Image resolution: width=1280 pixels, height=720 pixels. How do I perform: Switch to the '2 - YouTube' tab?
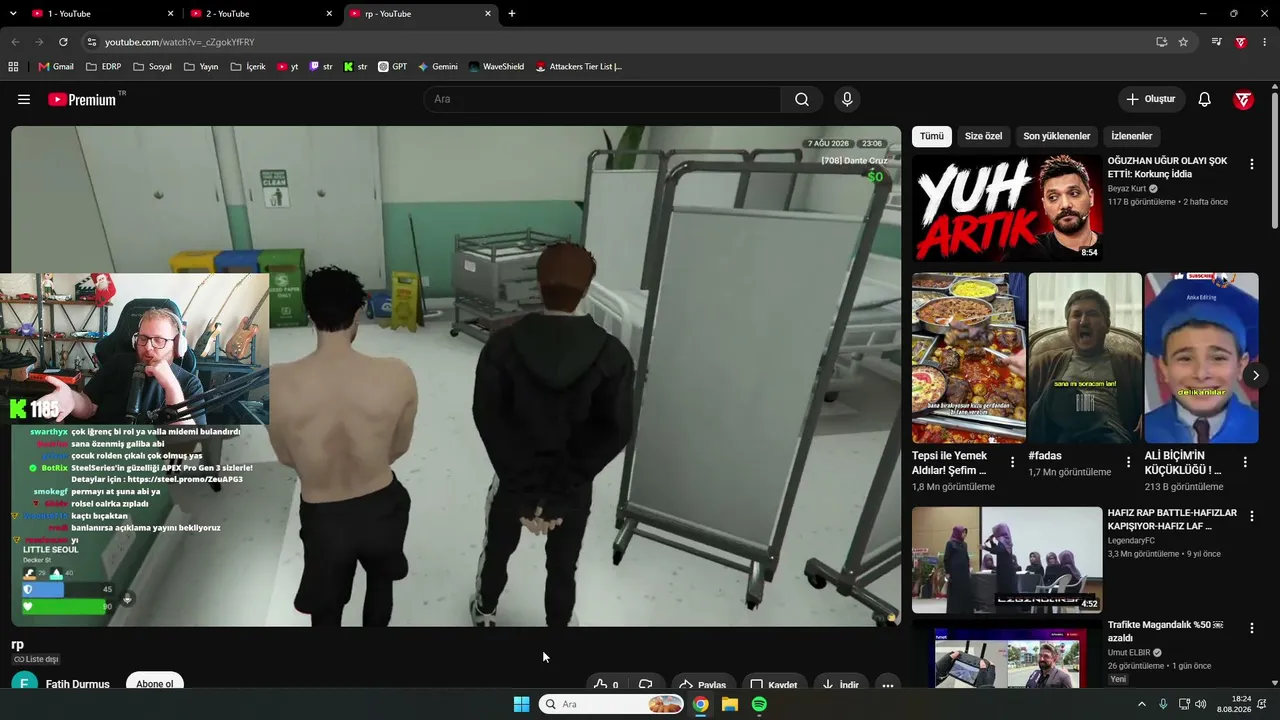[260, 14]
